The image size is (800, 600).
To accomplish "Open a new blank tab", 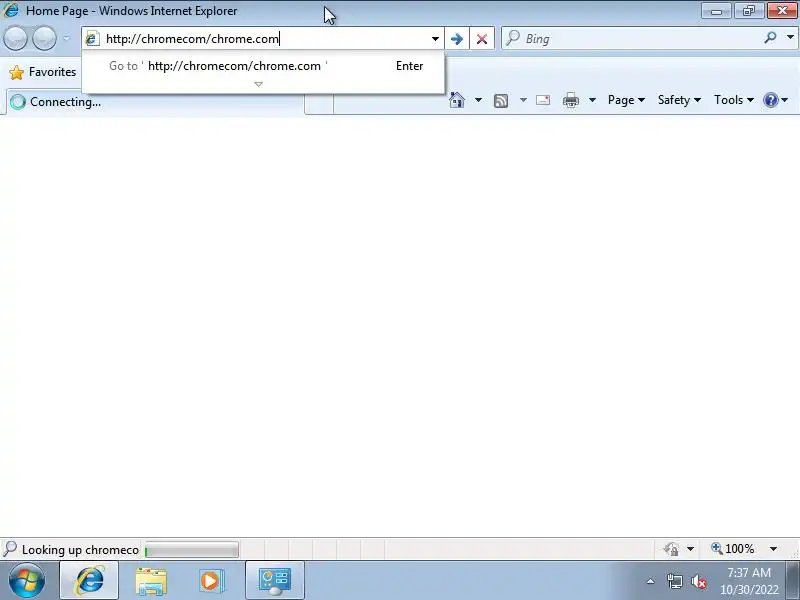I will pos(319,103).
